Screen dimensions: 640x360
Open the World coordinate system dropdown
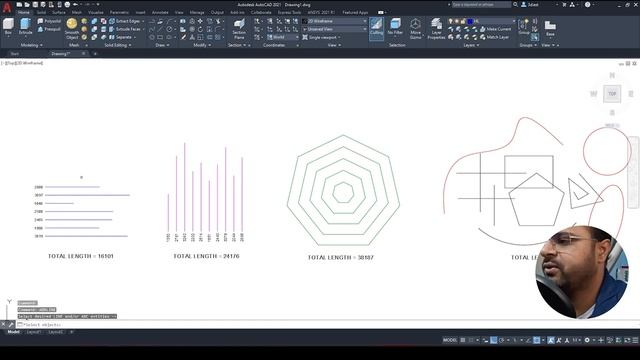coord(282,37)
